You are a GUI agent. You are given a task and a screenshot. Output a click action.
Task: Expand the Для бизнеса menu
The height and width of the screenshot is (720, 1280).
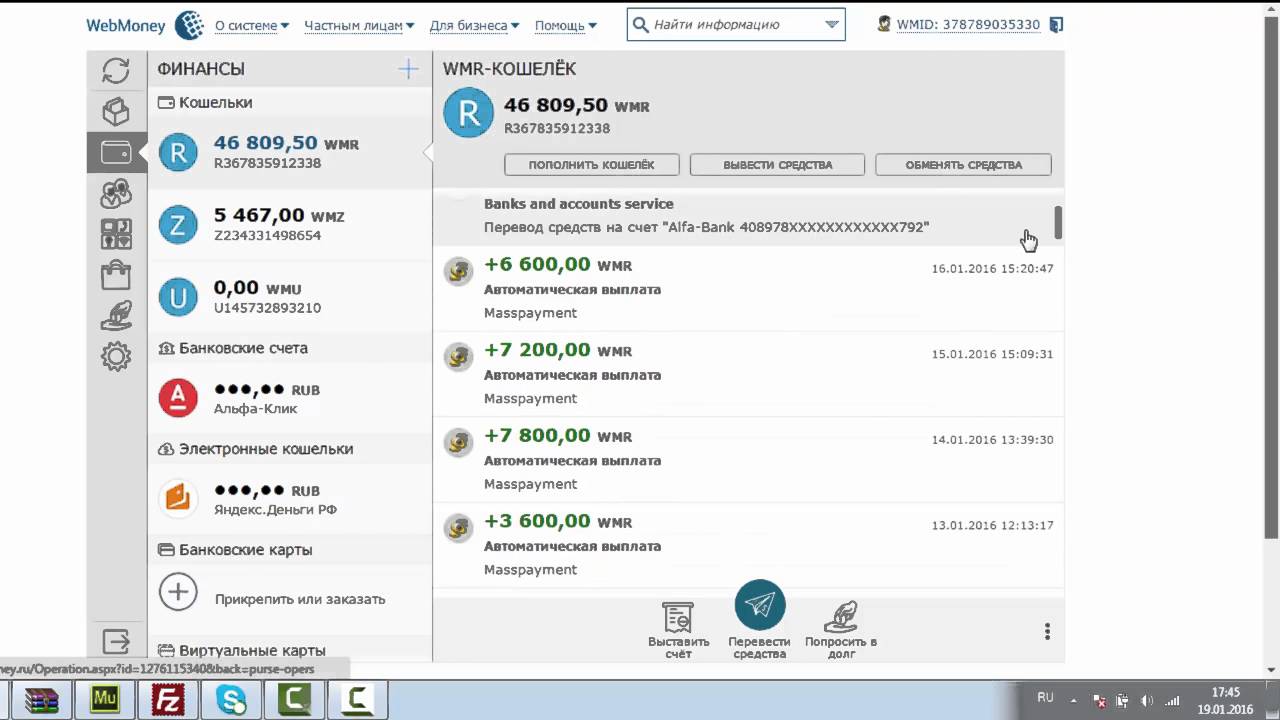pos(474,25)
